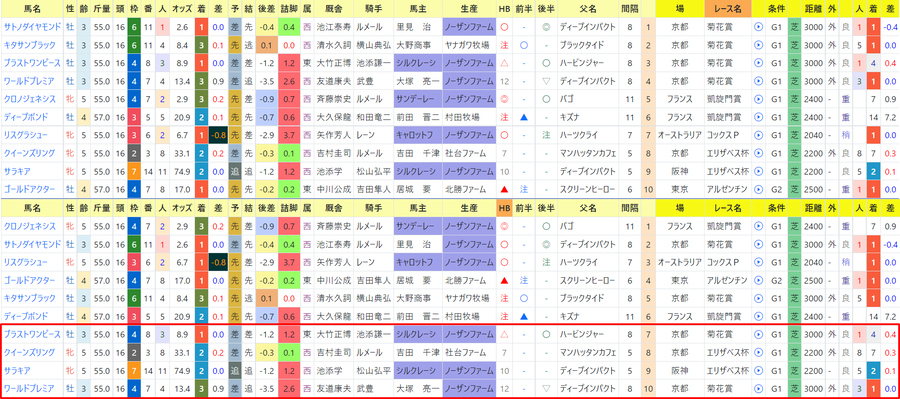This screenshot has height=399, width=900.
Task: Click upper table 距離 column header
Action: tap(813, 9)
